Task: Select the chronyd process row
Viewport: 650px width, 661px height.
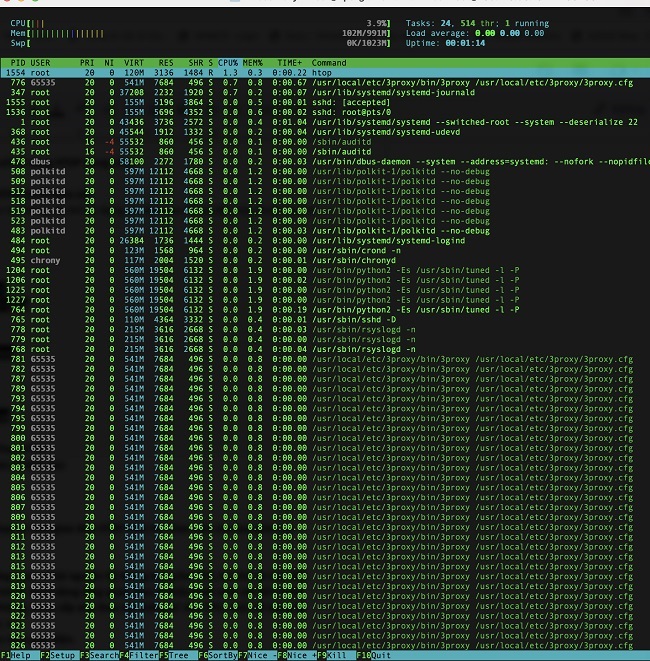Action: click(x=325, y=261)
